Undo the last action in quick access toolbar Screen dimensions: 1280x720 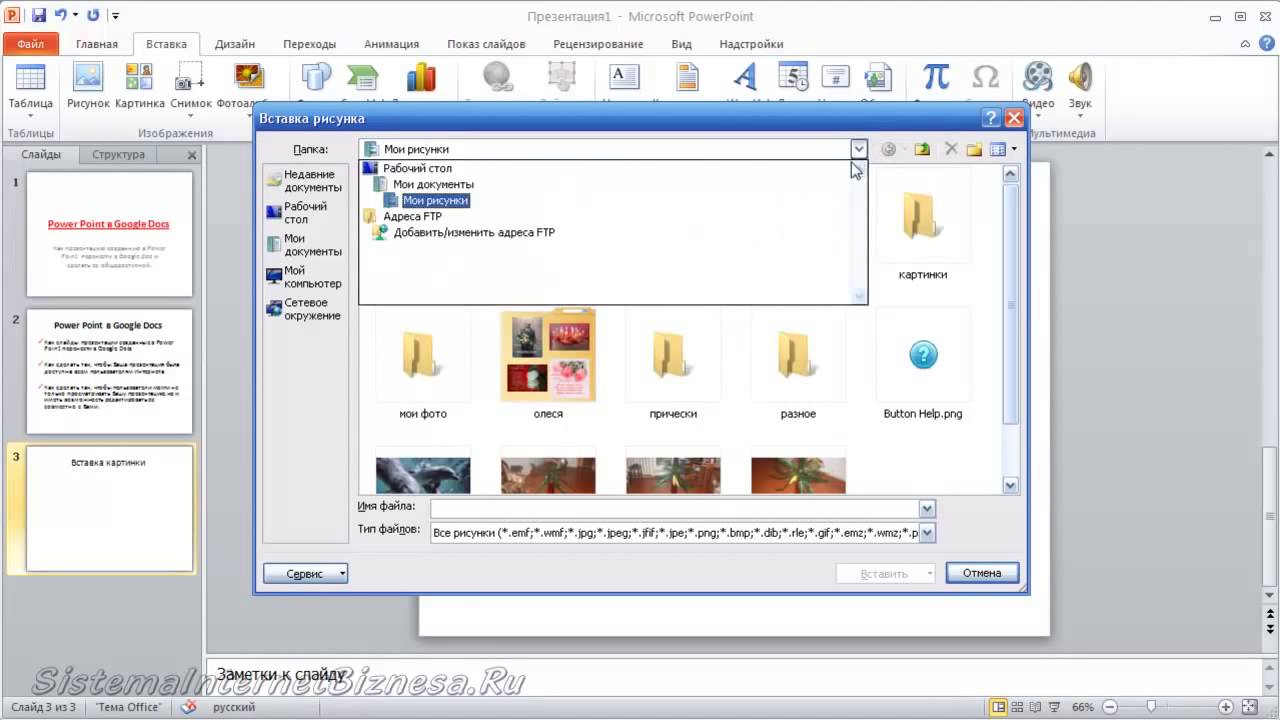[61, 15]
